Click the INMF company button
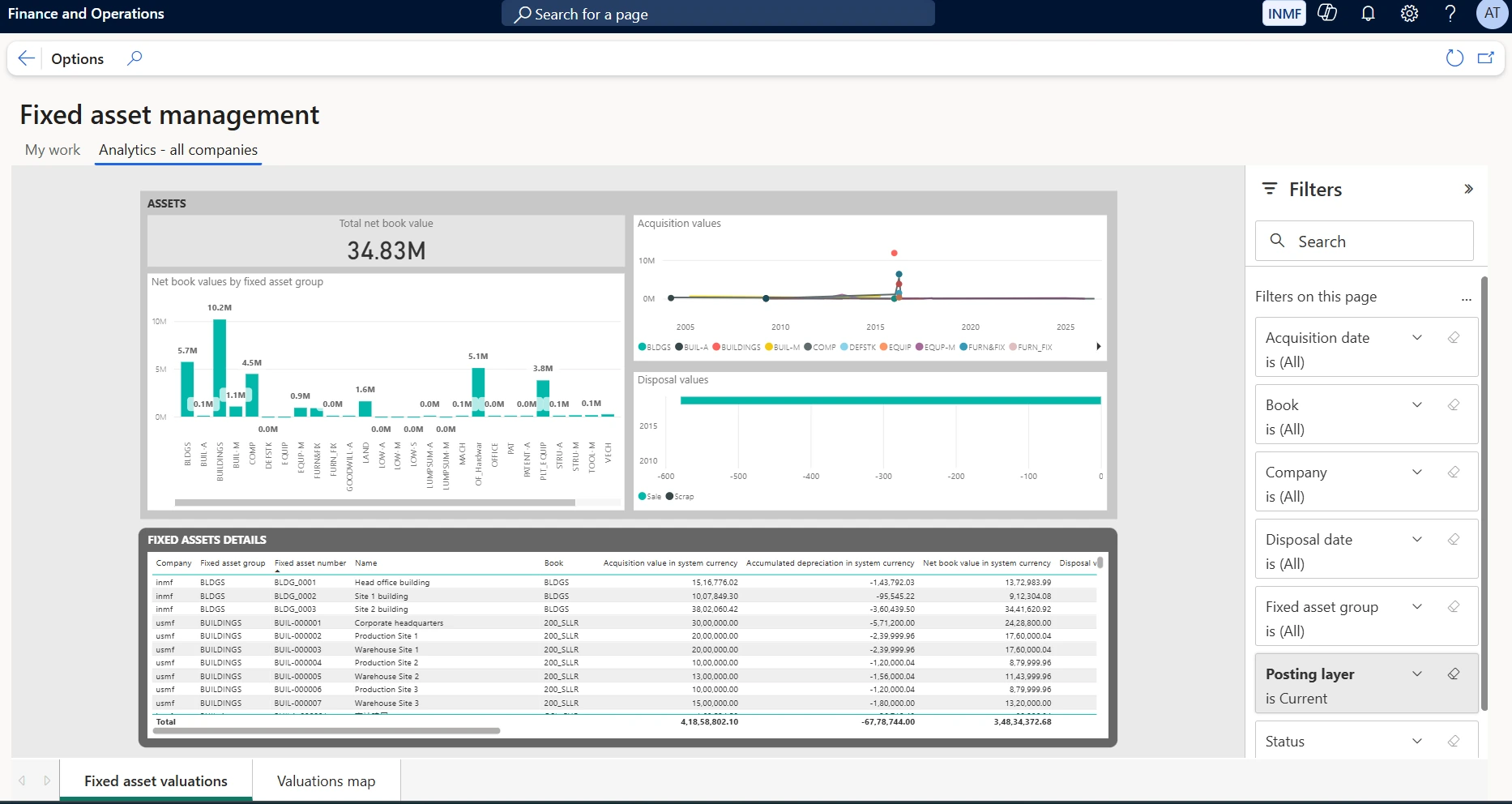This screenshot has width=1512, height=804. click(x=1284, y=14)
